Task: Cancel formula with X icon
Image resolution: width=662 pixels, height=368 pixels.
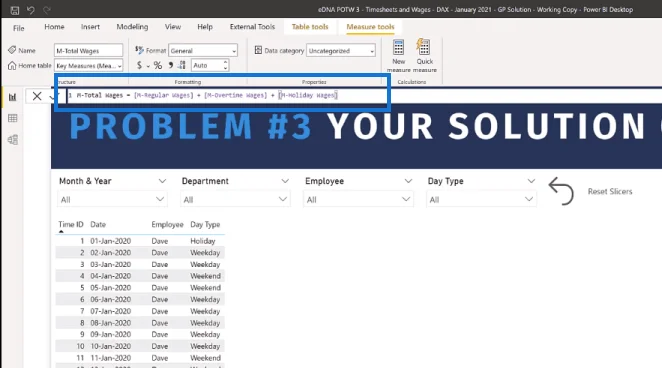Action: [37, 96]
